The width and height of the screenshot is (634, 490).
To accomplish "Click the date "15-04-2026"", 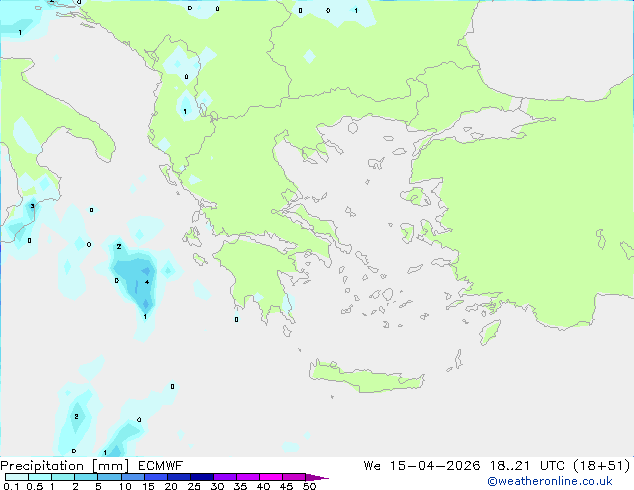I will pyautogui.click(x=435, y=466).
